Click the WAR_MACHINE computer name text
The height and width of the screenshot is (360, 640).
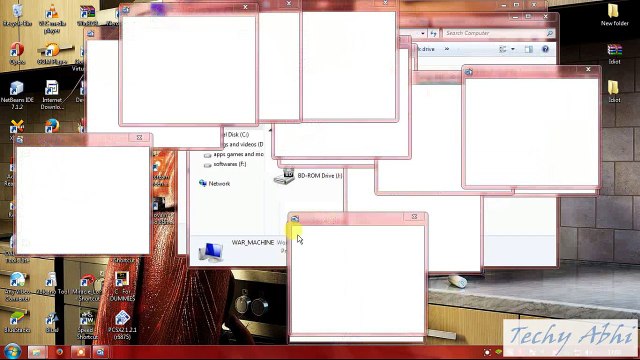pyautogui.click(x=253, y=242)
